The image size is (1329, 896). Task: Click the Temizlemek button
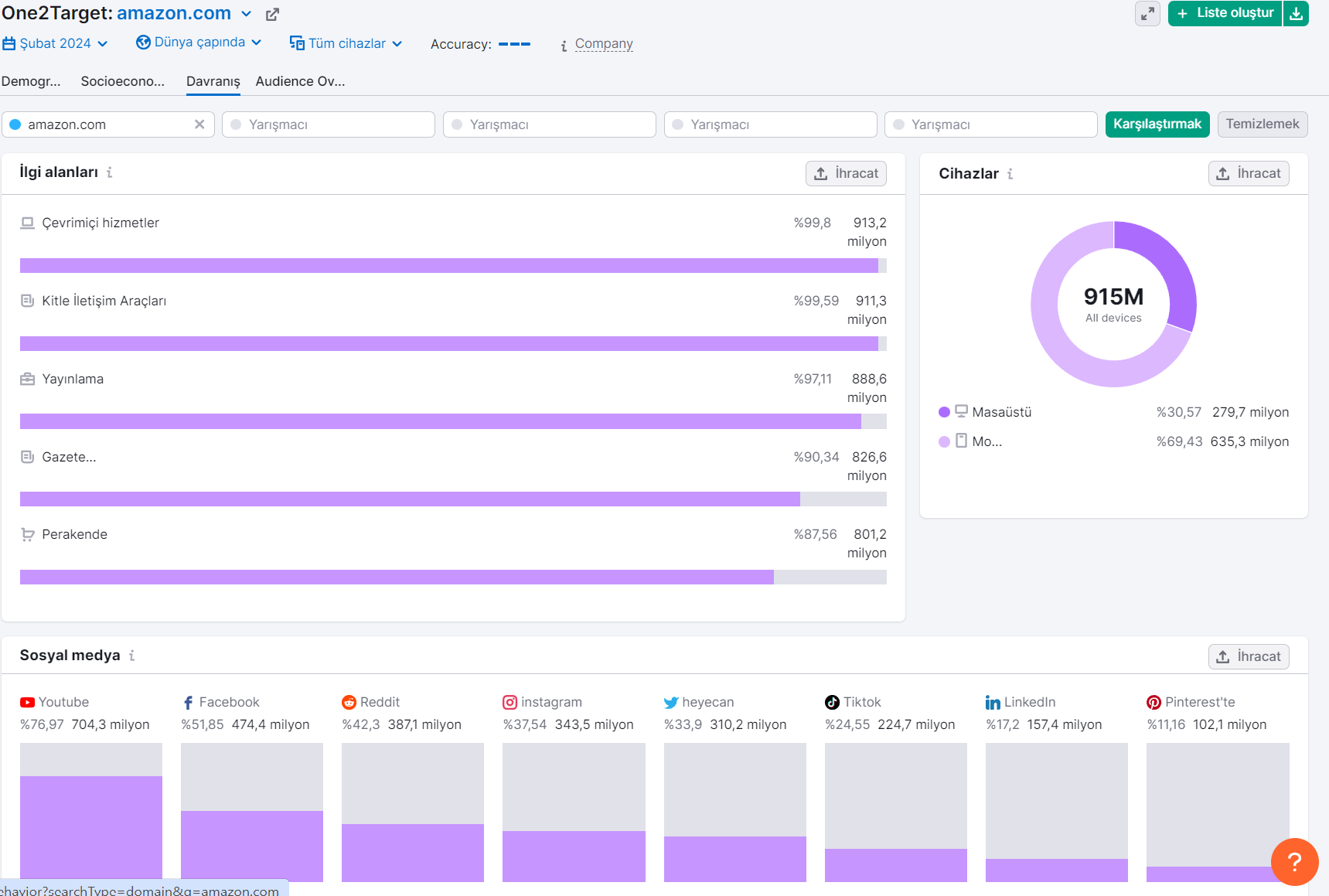coord(1263,124)
